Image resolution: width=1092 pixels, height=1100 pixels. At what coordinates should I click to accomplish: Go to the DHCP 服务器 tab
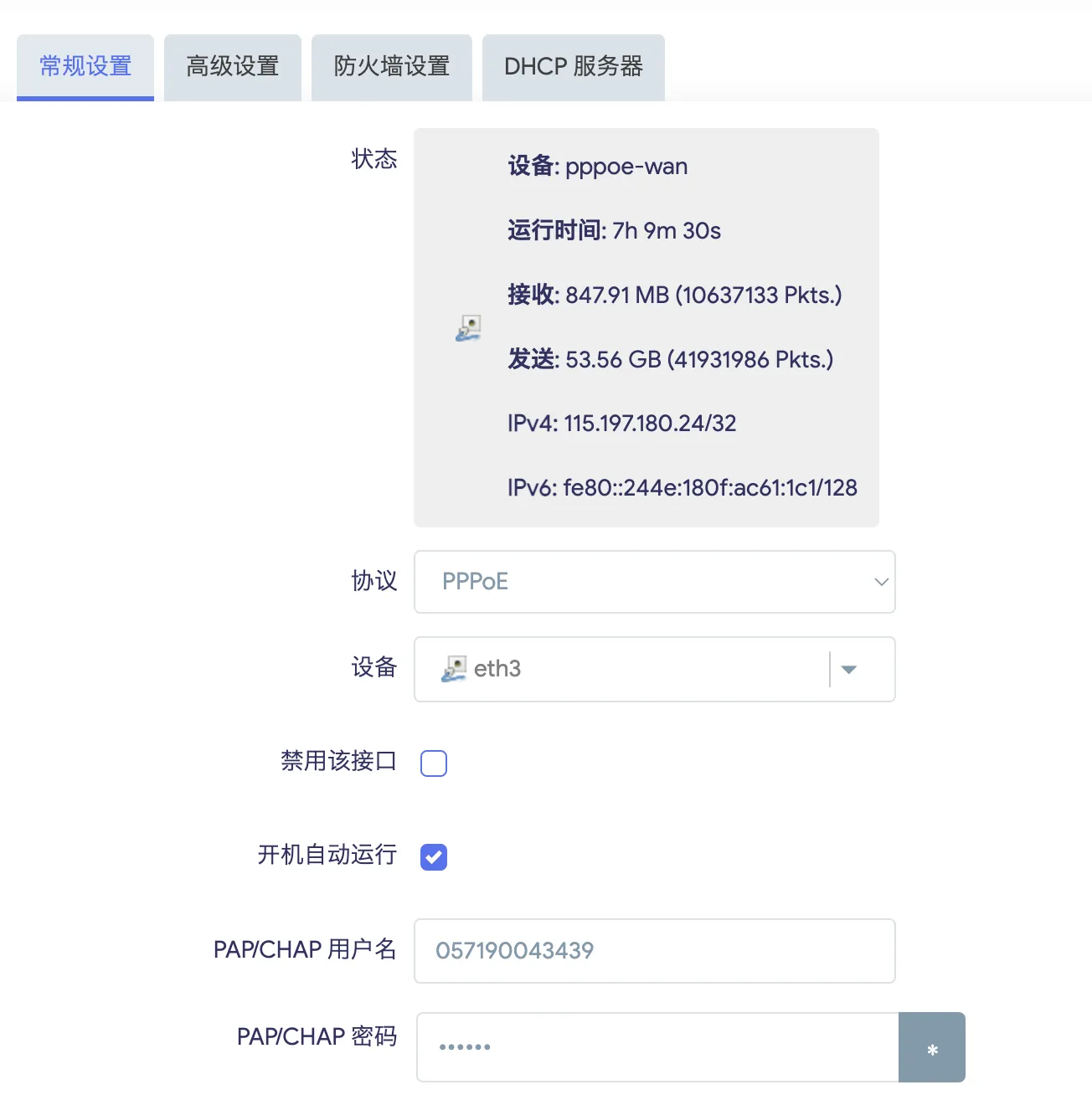(x=574, y=67)
